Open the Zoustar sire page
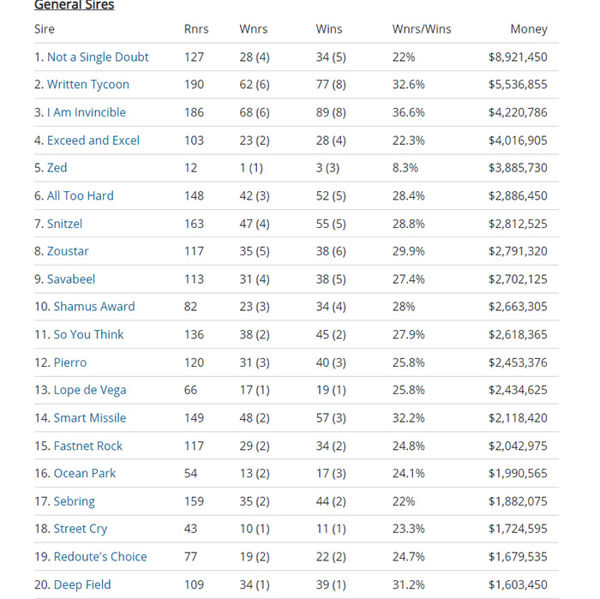 tap(68, 251)
